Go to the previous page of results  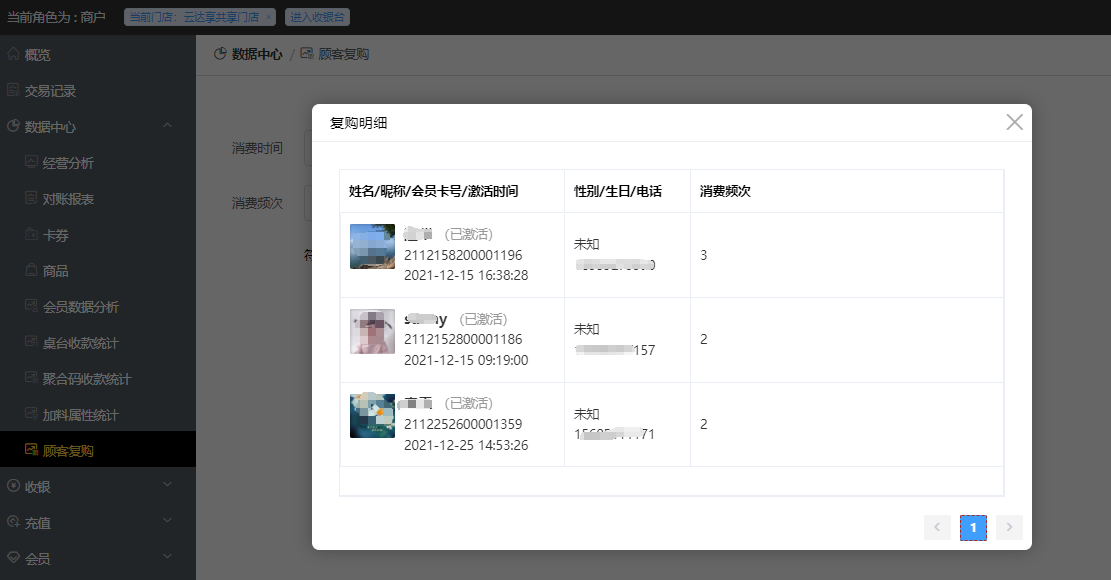point(937,527)
